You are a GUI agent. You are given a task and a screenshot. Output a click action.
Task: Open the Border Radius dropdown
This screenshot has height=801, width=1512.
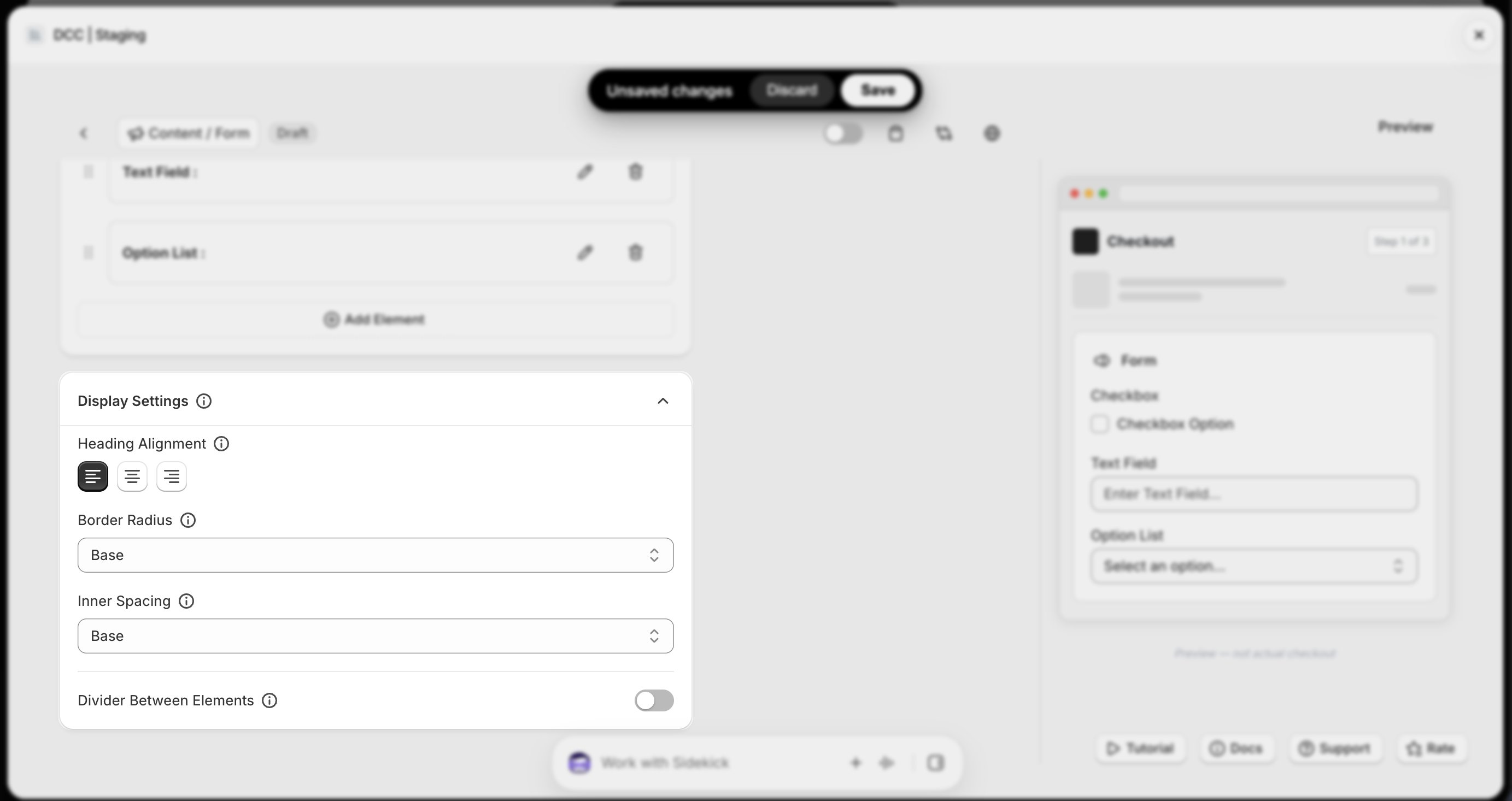click(x=376, y=555)
